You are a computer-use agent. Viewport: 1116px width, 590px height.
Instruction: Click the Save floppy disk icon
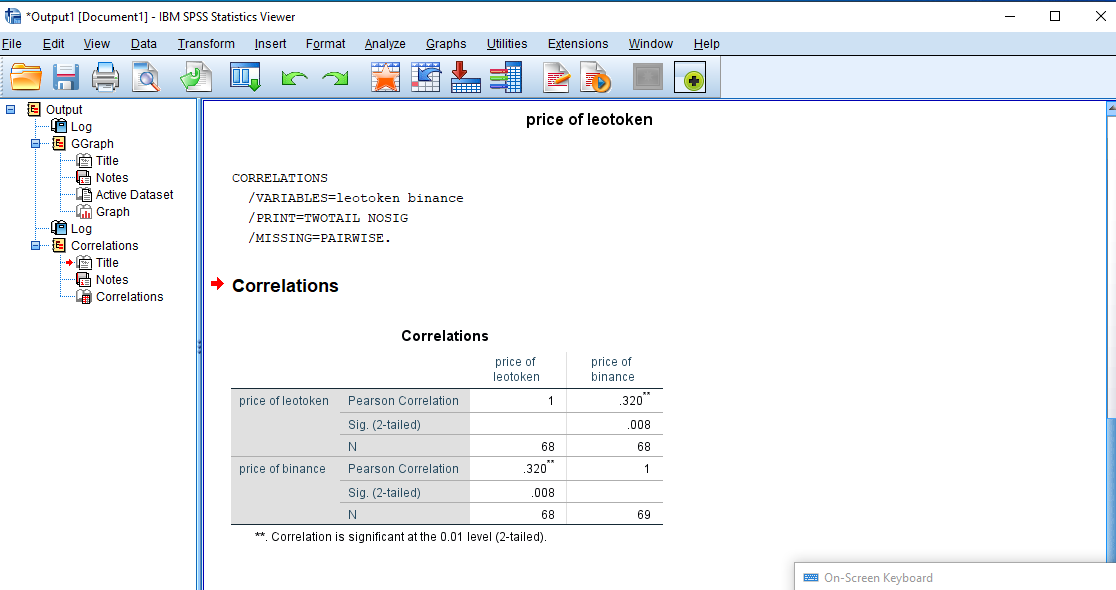pos(65,77)
